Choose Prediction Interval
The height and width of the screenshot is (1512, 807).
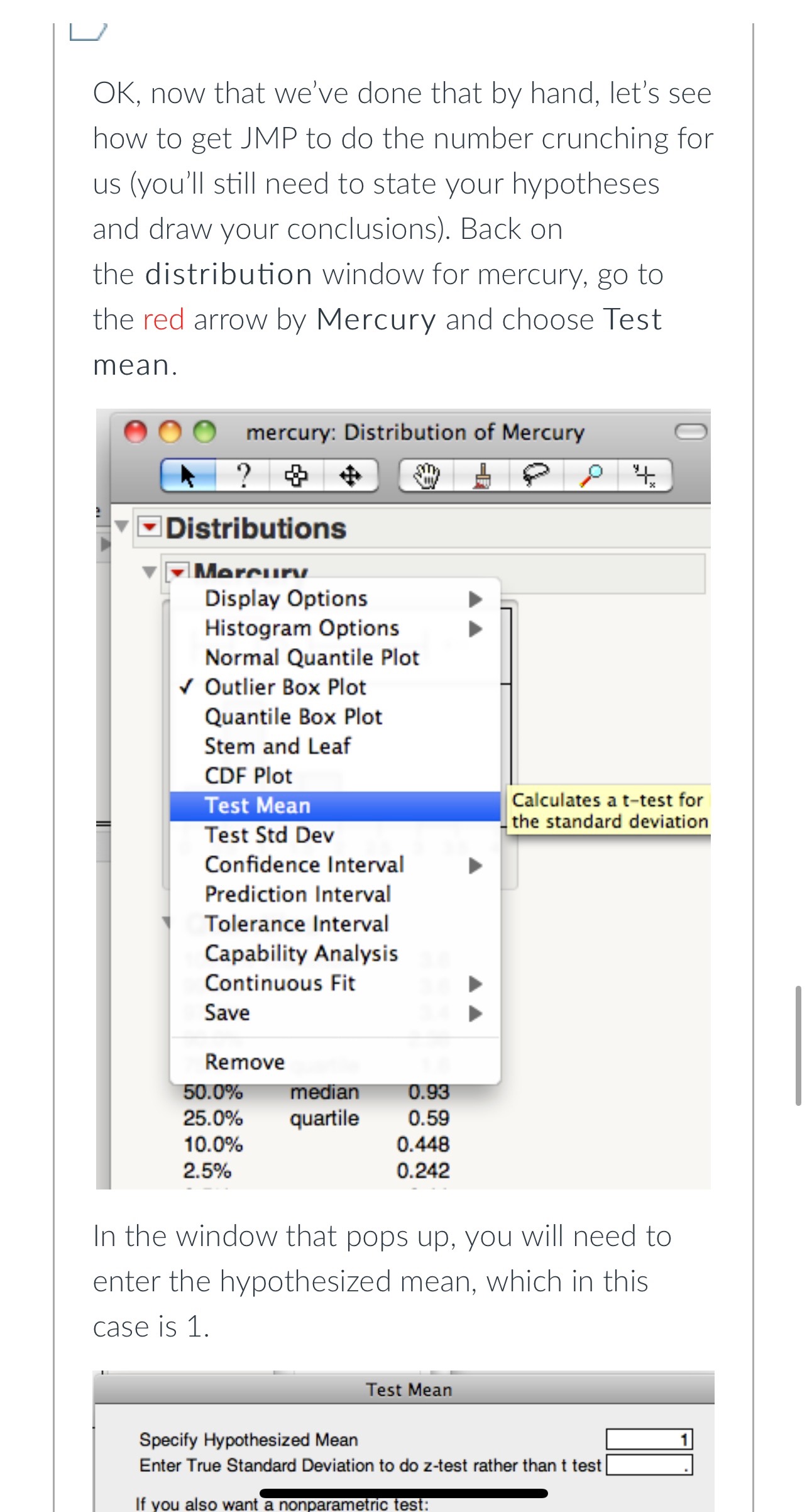335,895
